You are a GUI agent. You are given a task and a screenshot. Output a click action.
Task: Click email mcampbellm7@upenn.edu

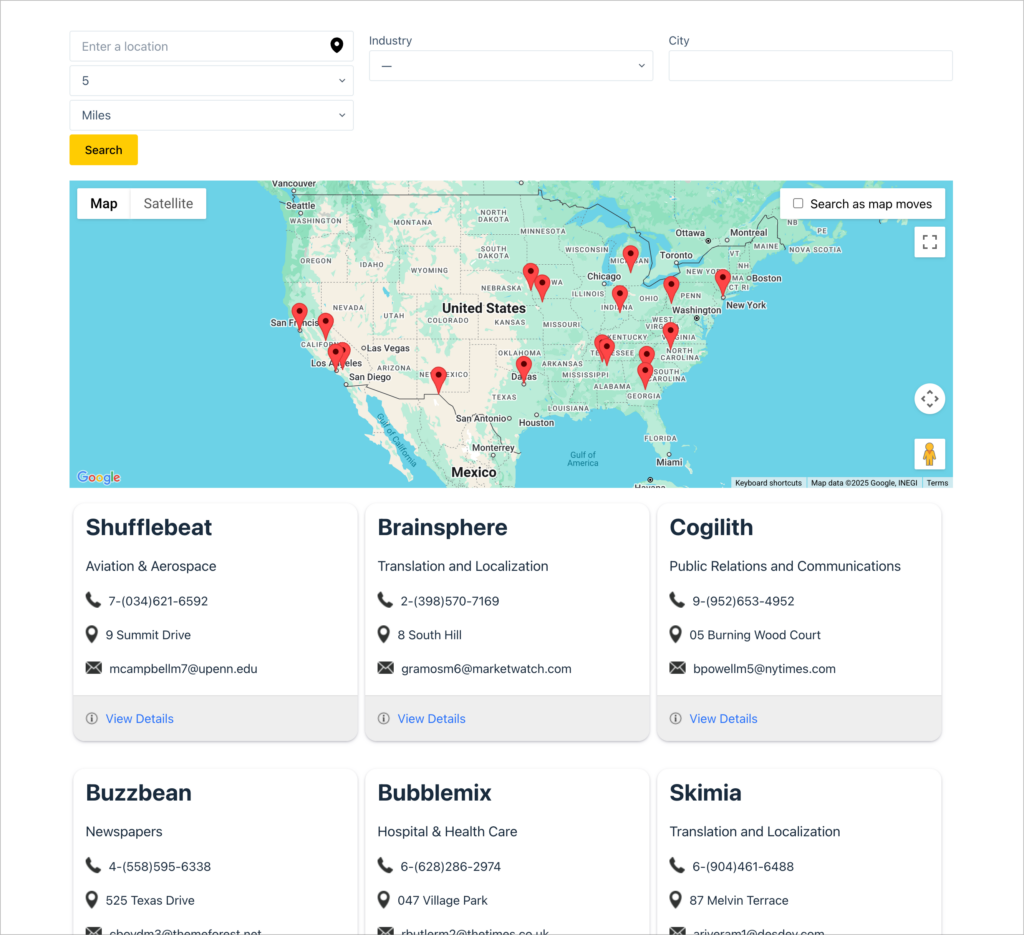tap(184, 669)
